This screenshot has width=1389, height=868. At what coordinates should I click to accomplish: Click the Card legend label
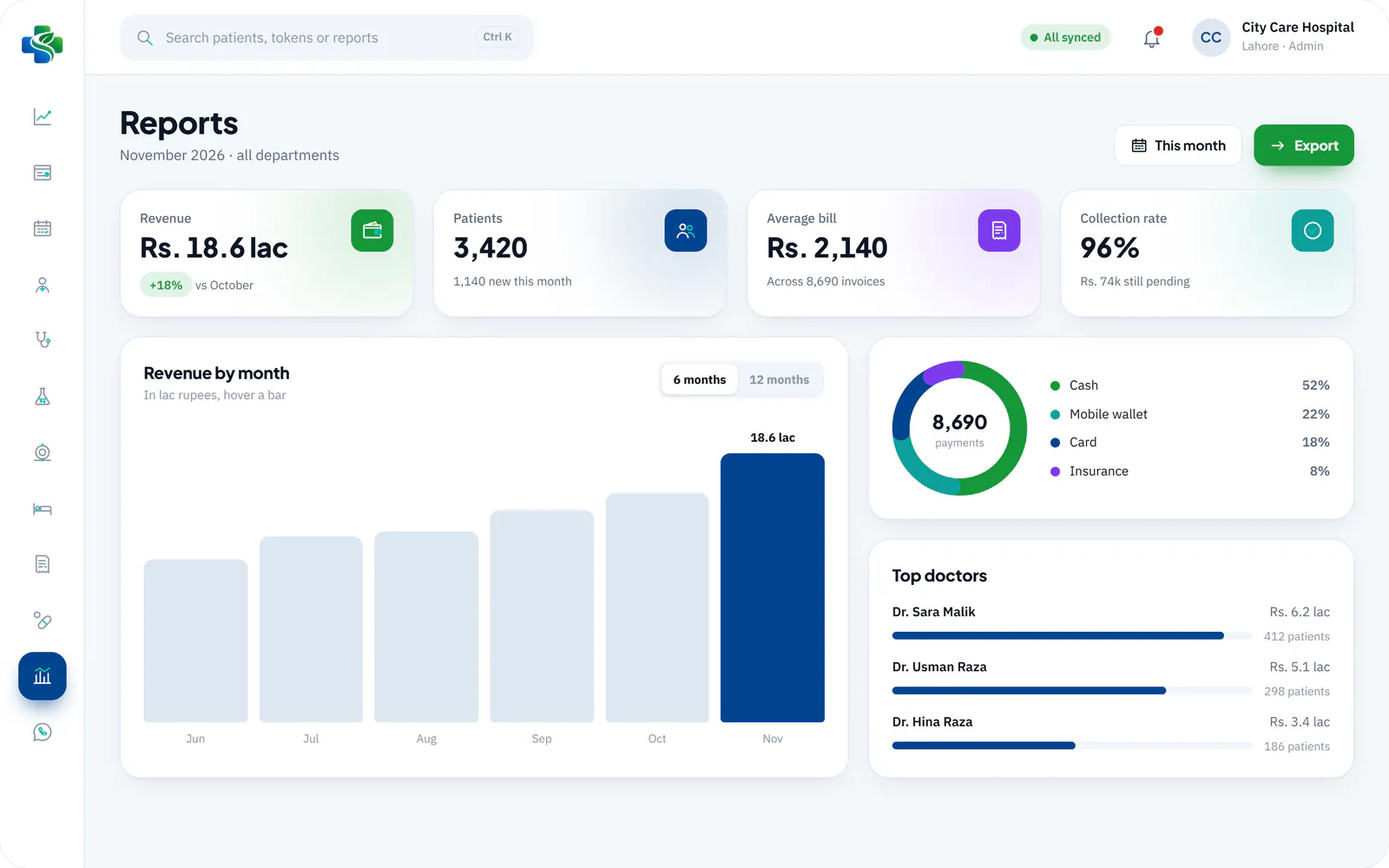coord(1083,443)
